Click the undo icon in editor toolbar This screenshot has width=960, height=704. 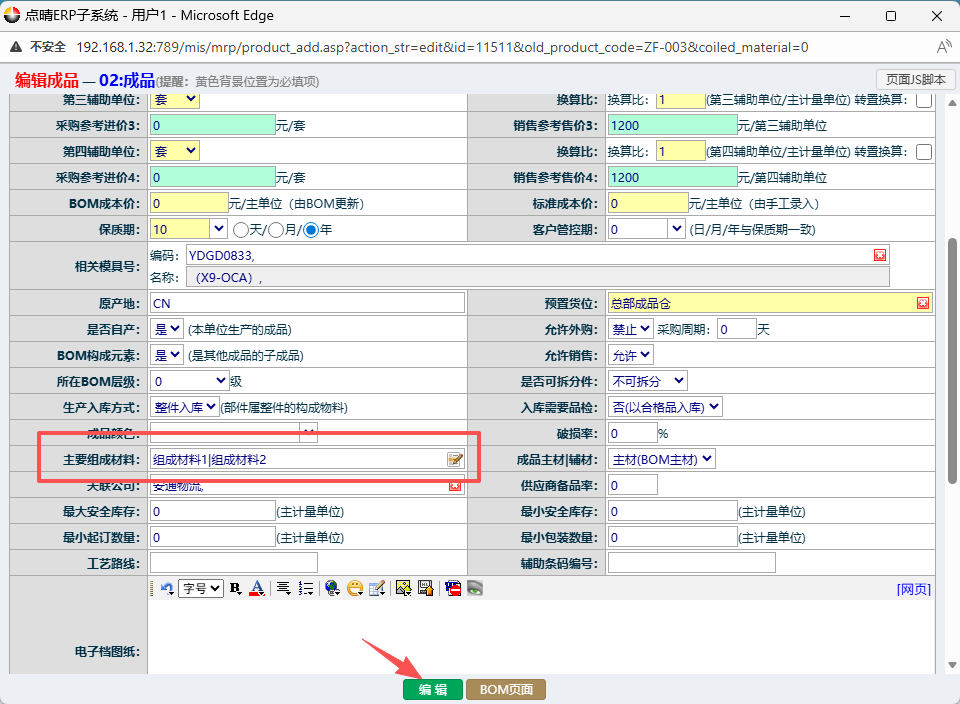[x=167, y=588]
